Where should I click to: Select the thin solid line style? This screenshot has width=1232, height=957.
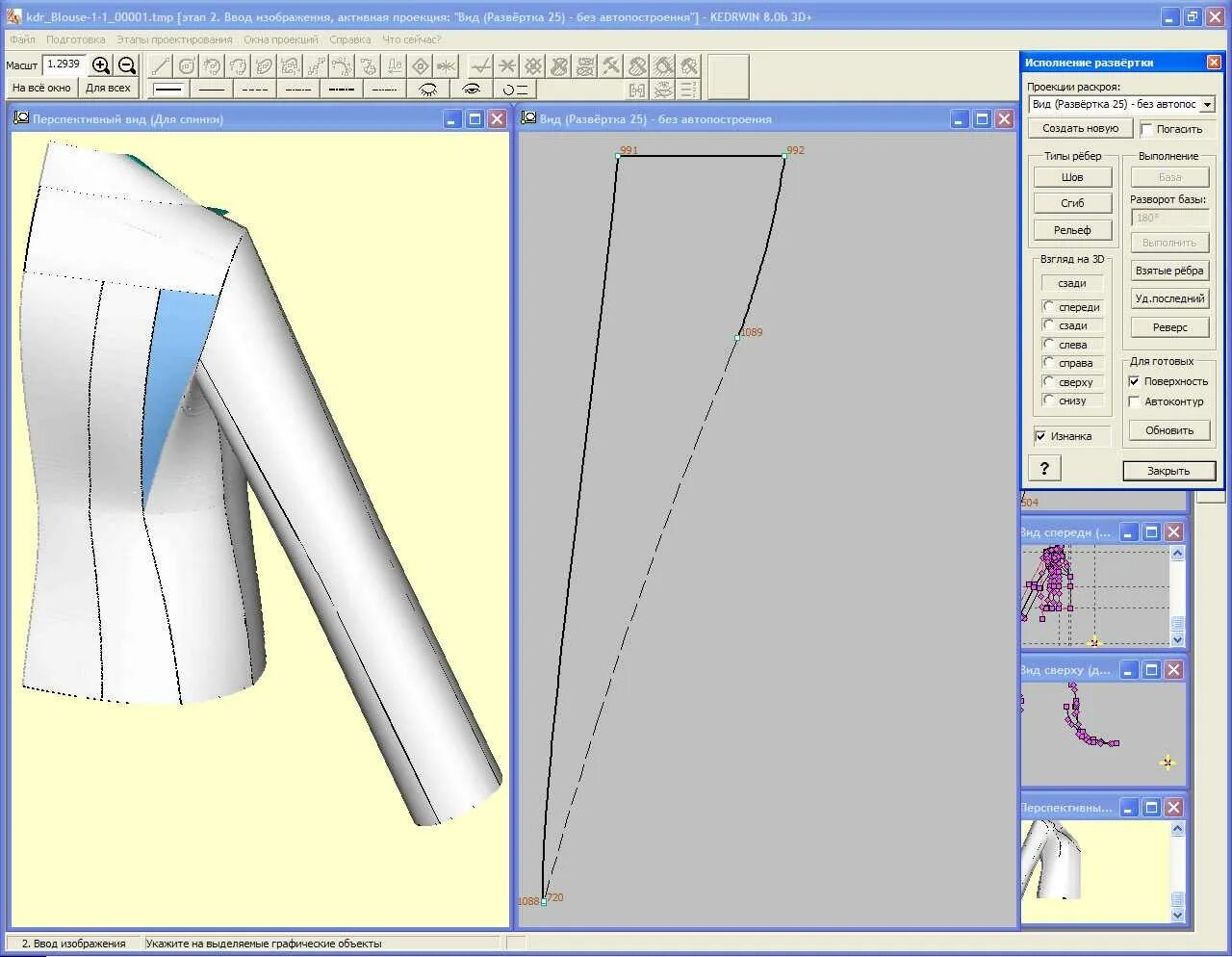(212, 89)
